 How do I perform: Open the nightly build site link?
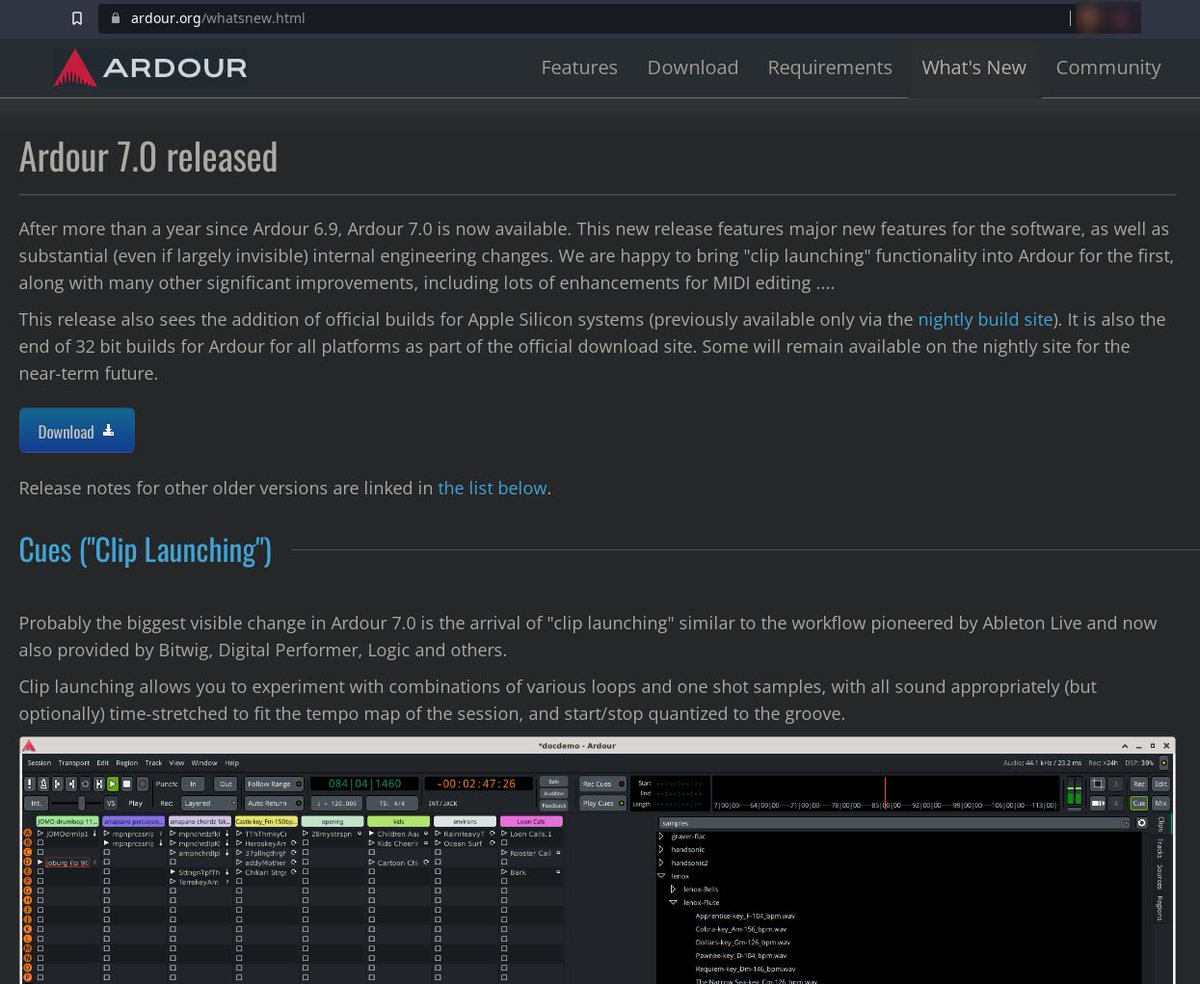(985, 320)
